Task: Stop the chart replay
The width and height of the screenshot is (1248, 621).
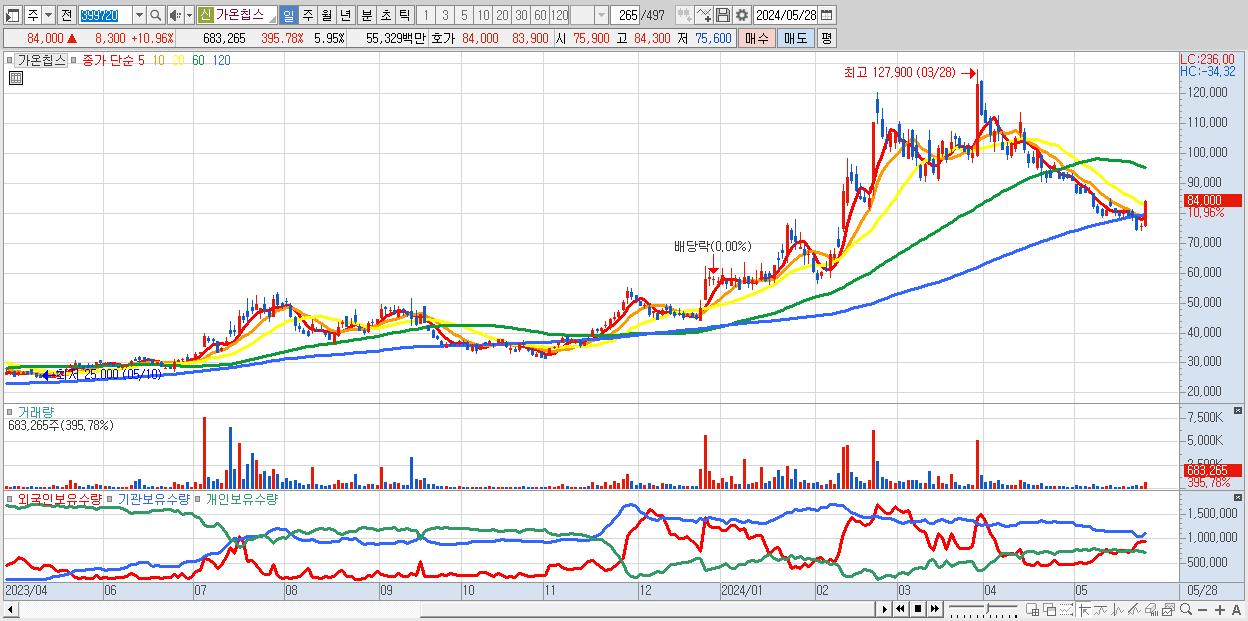Action: click(x=917, y=609)
